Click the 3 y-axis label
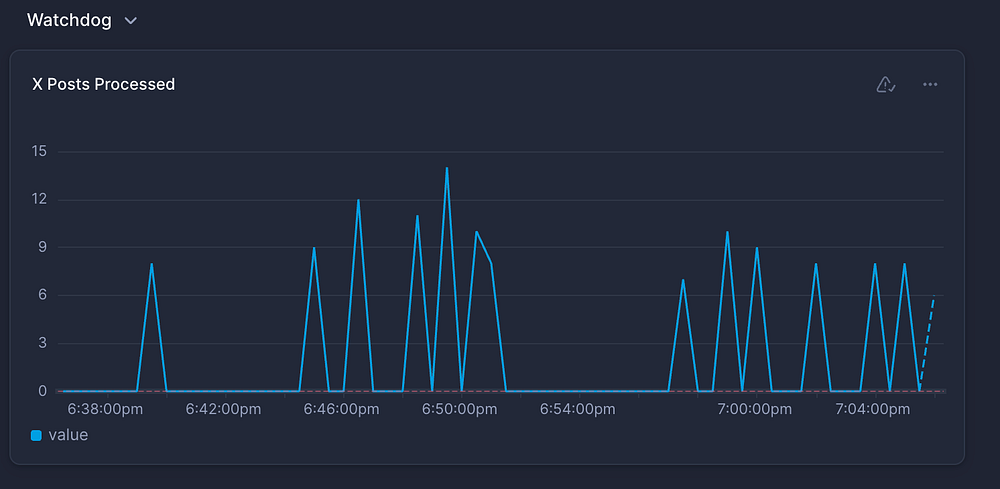 43,343
